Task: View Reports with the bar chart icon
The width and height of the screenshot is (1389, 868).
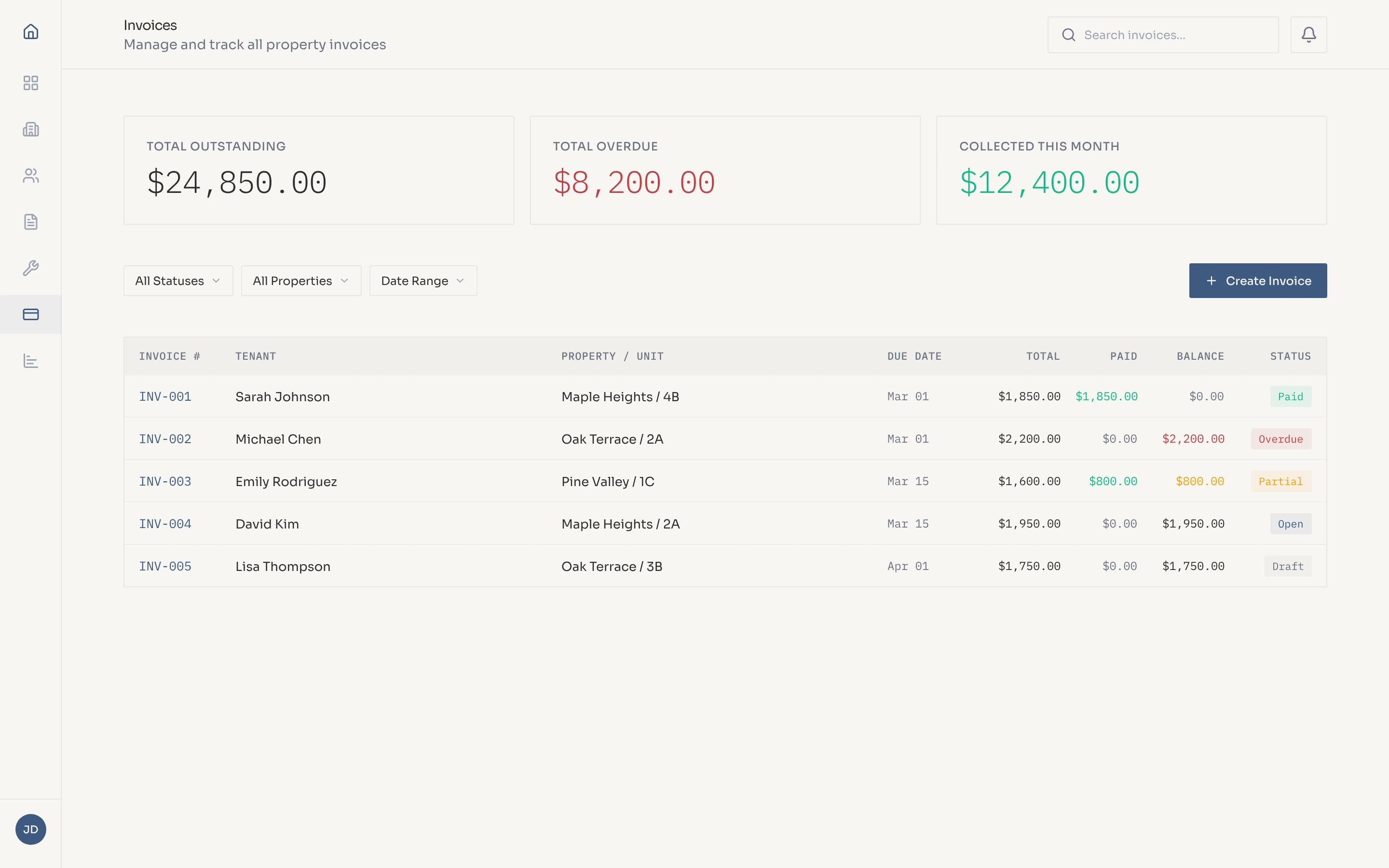Action: 30,361
